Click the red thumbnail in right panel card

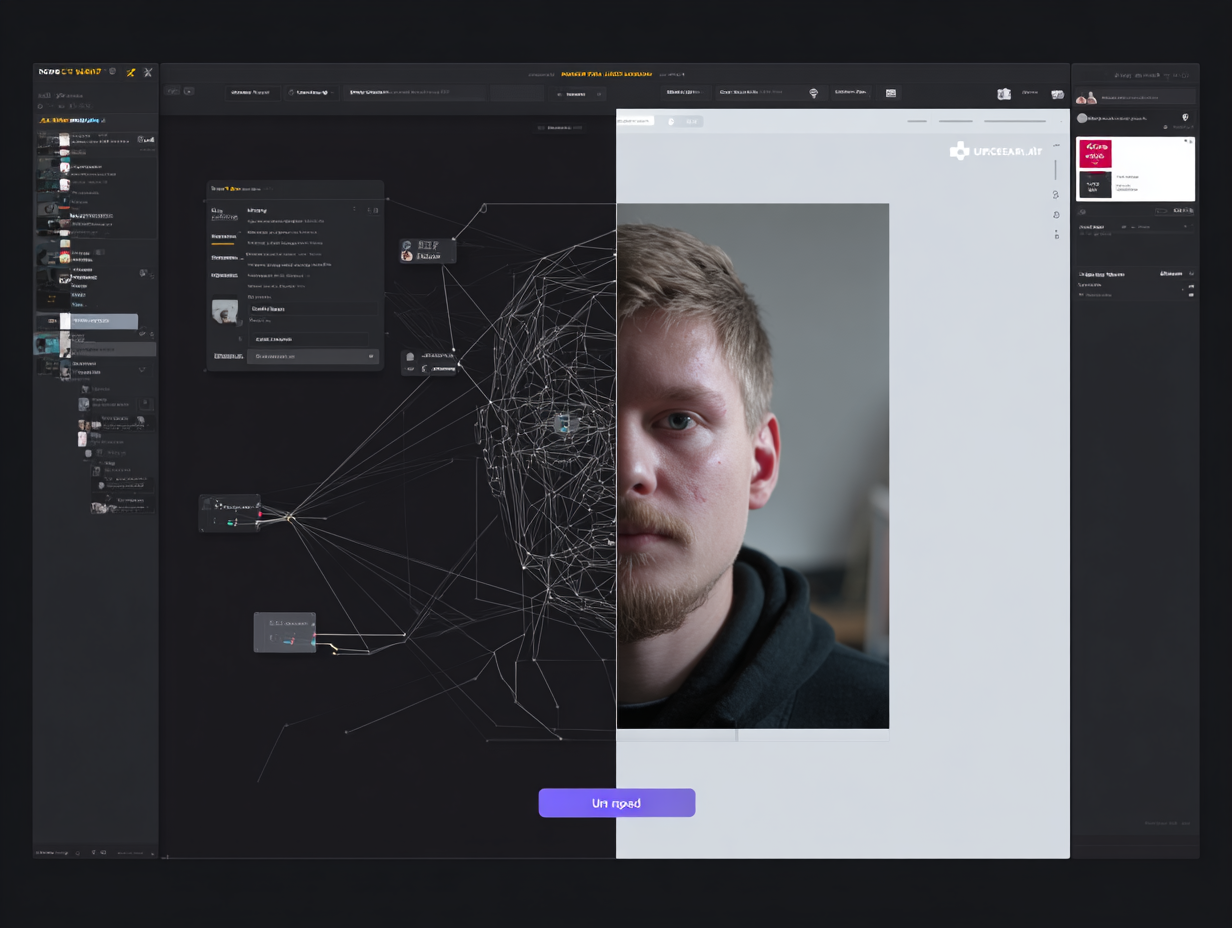pyautogui.click(x=1095, y=154)
